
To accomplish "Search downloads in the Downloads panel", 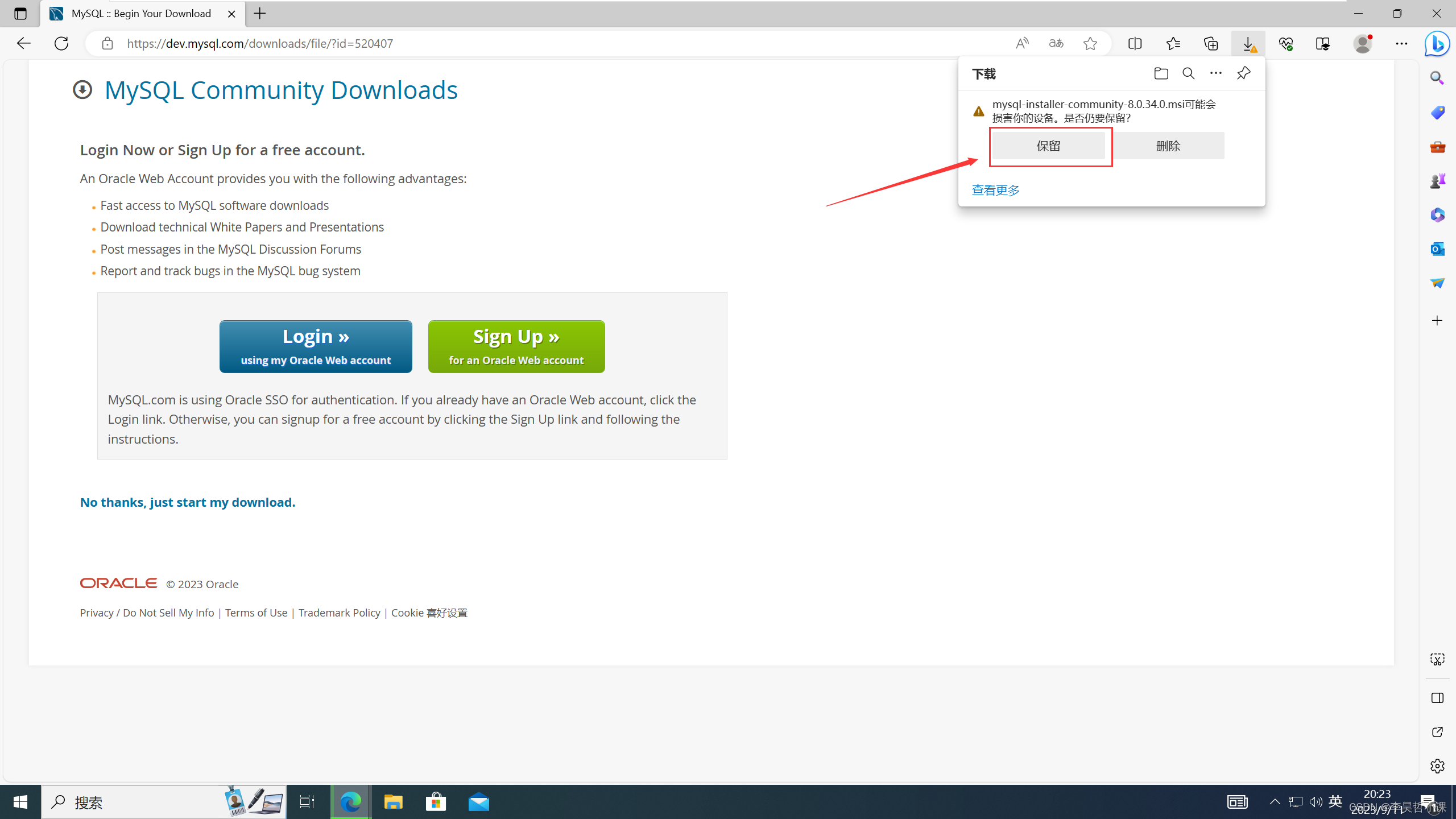I will point(1188,73).
